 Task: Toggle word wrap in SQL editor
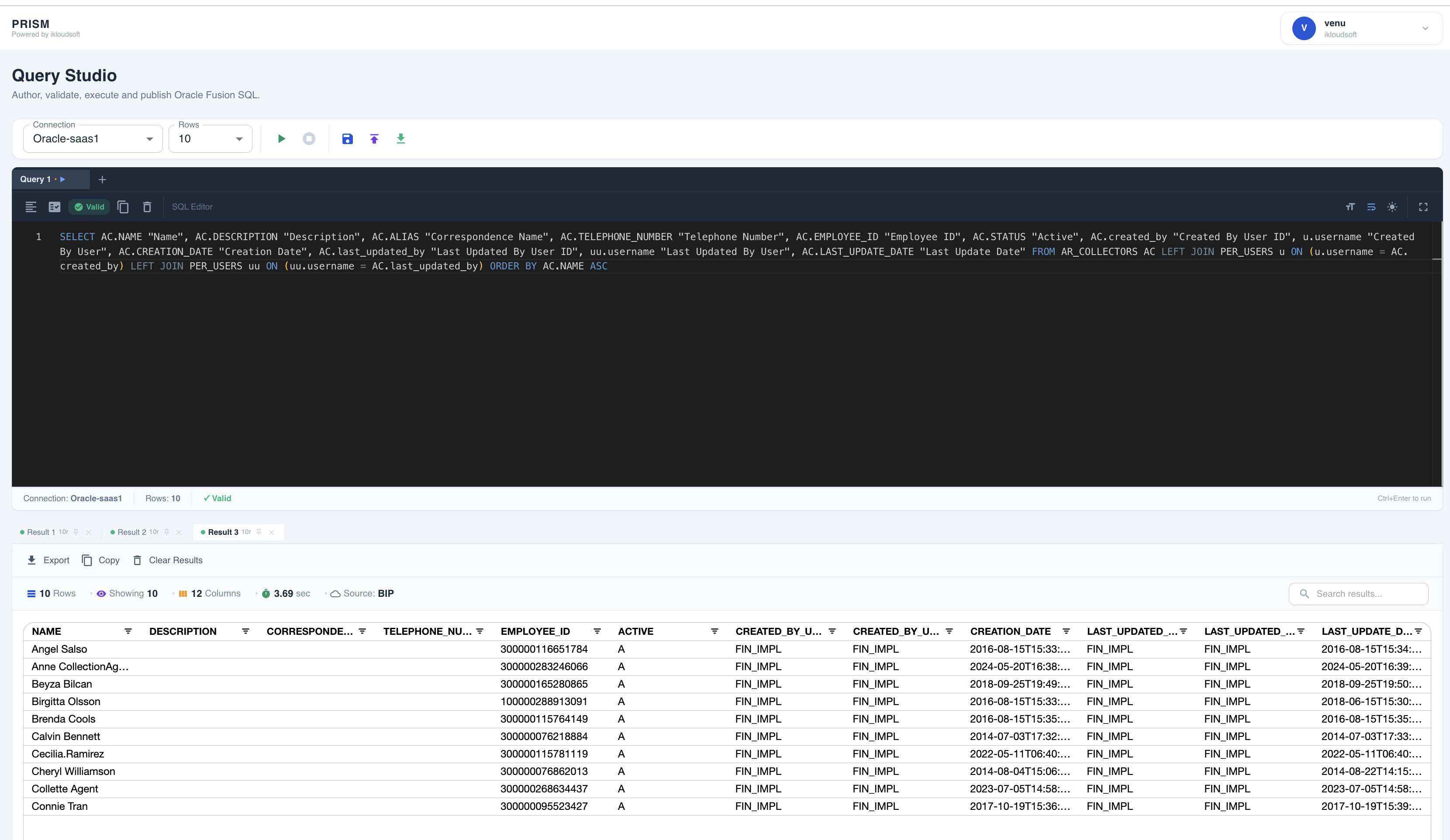1371,207
